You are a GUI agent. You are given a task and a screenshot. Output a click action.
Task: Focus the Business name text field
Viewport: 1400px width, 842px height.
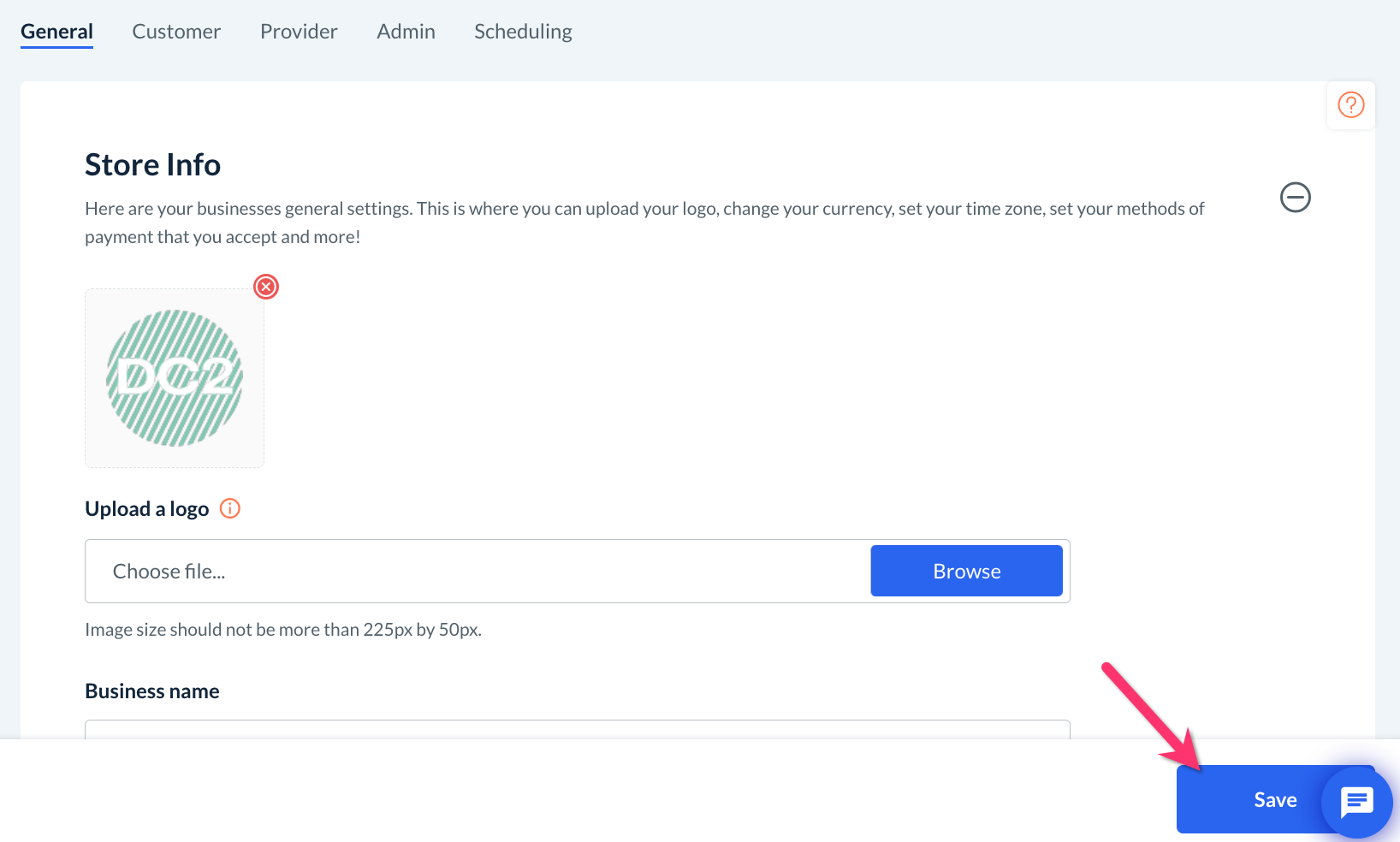577,729
